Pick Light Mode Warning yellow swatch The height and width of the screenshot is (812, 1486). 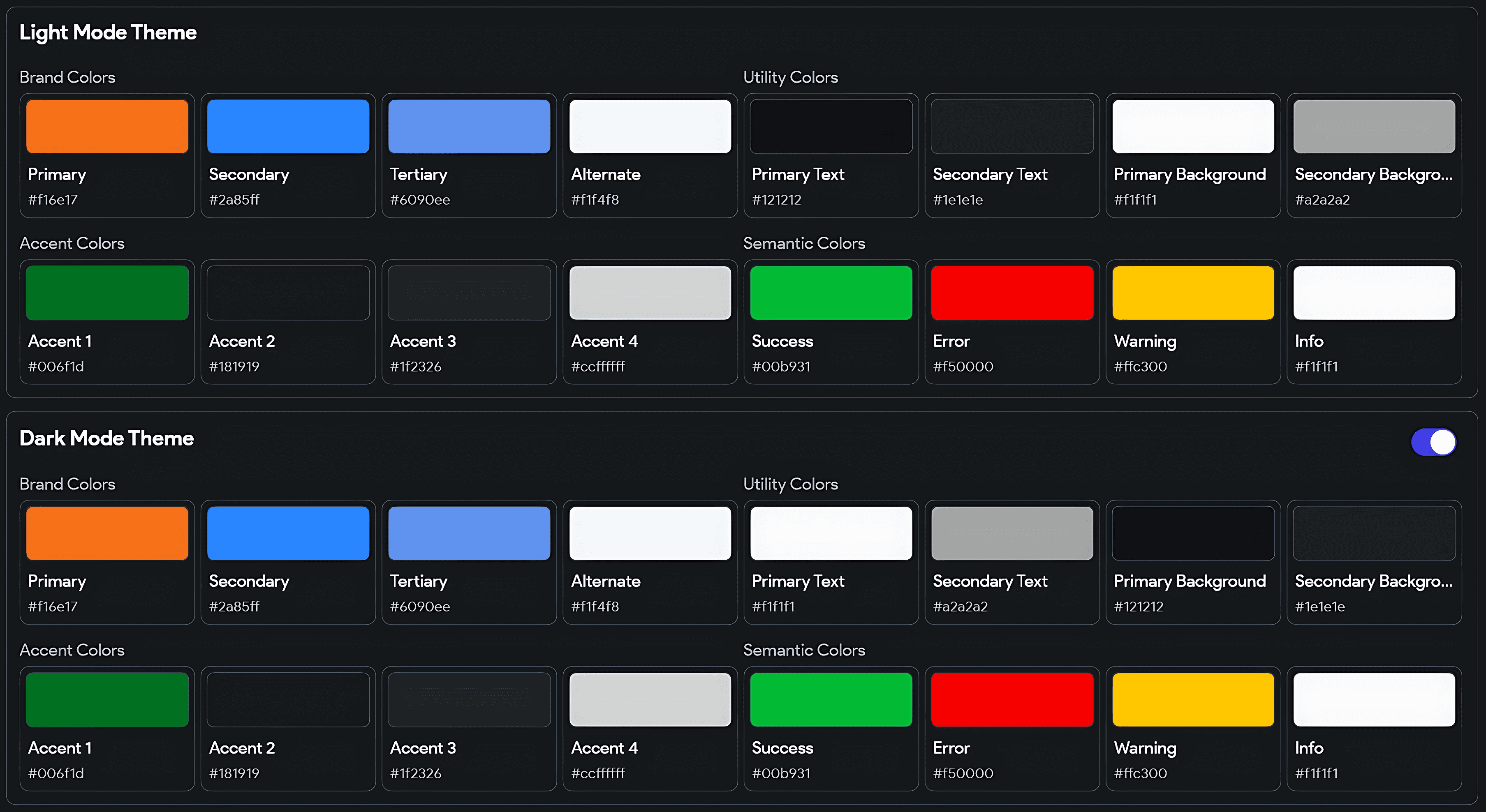[1193, 293]
